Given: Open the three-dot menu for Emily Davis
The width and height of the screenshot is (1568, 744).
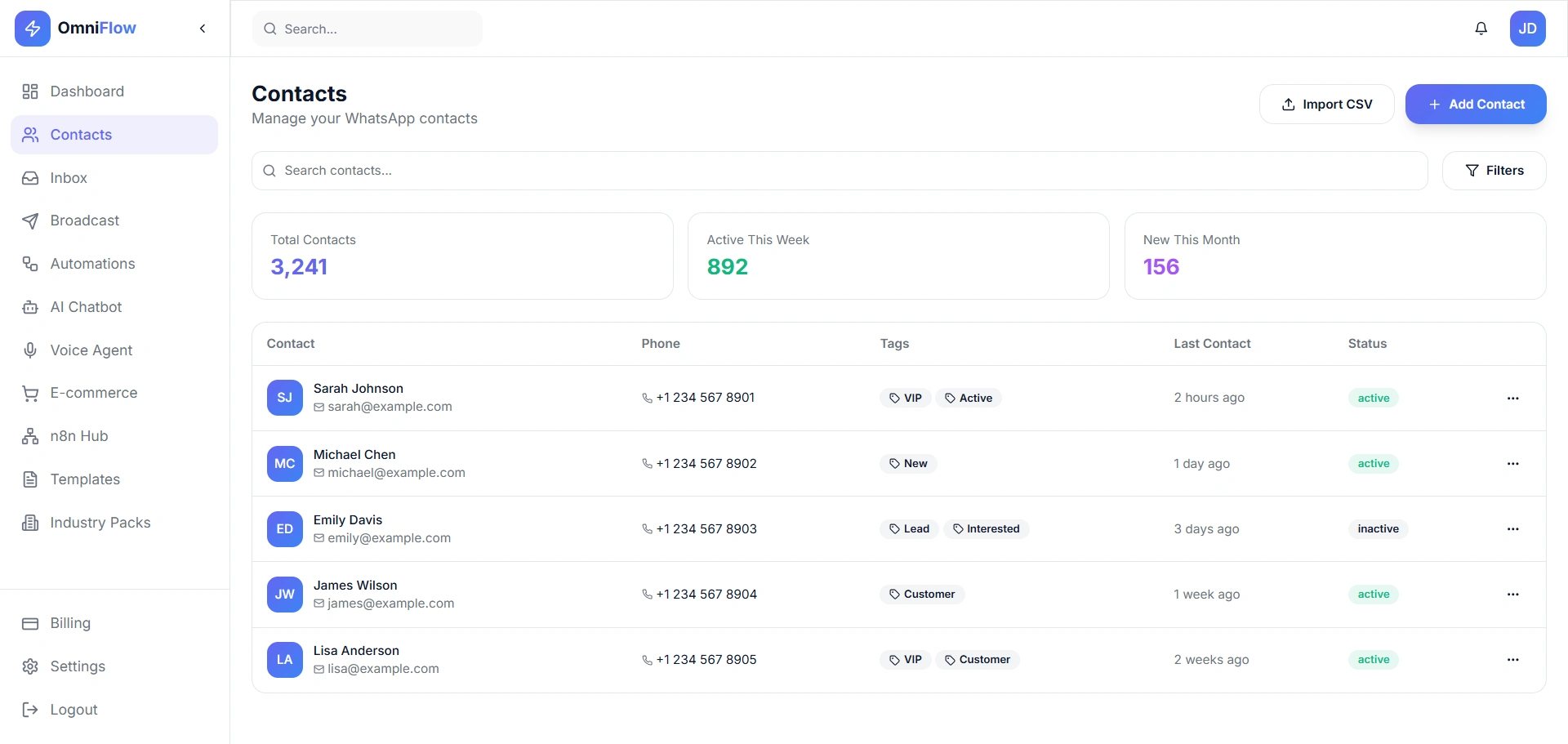Looking at the screenshot, I should tap(1512, 529).
